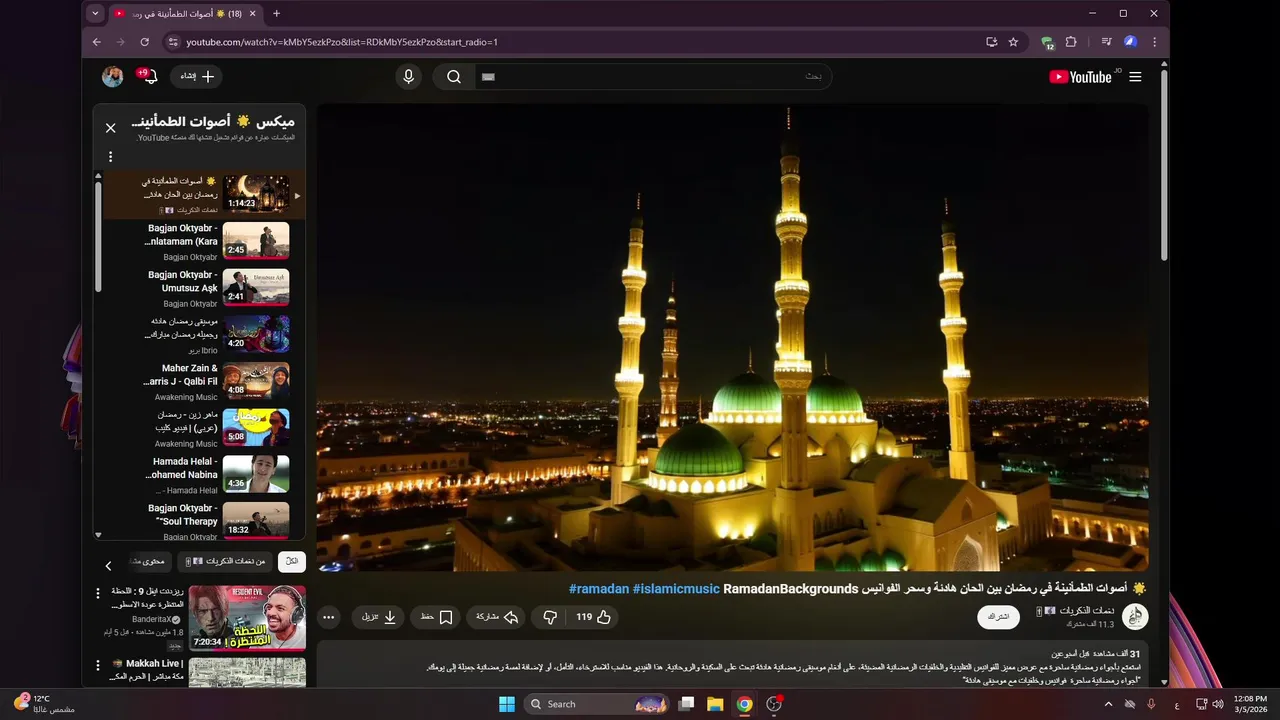
Task: Reload the page
Action: (x=145, y=42)
